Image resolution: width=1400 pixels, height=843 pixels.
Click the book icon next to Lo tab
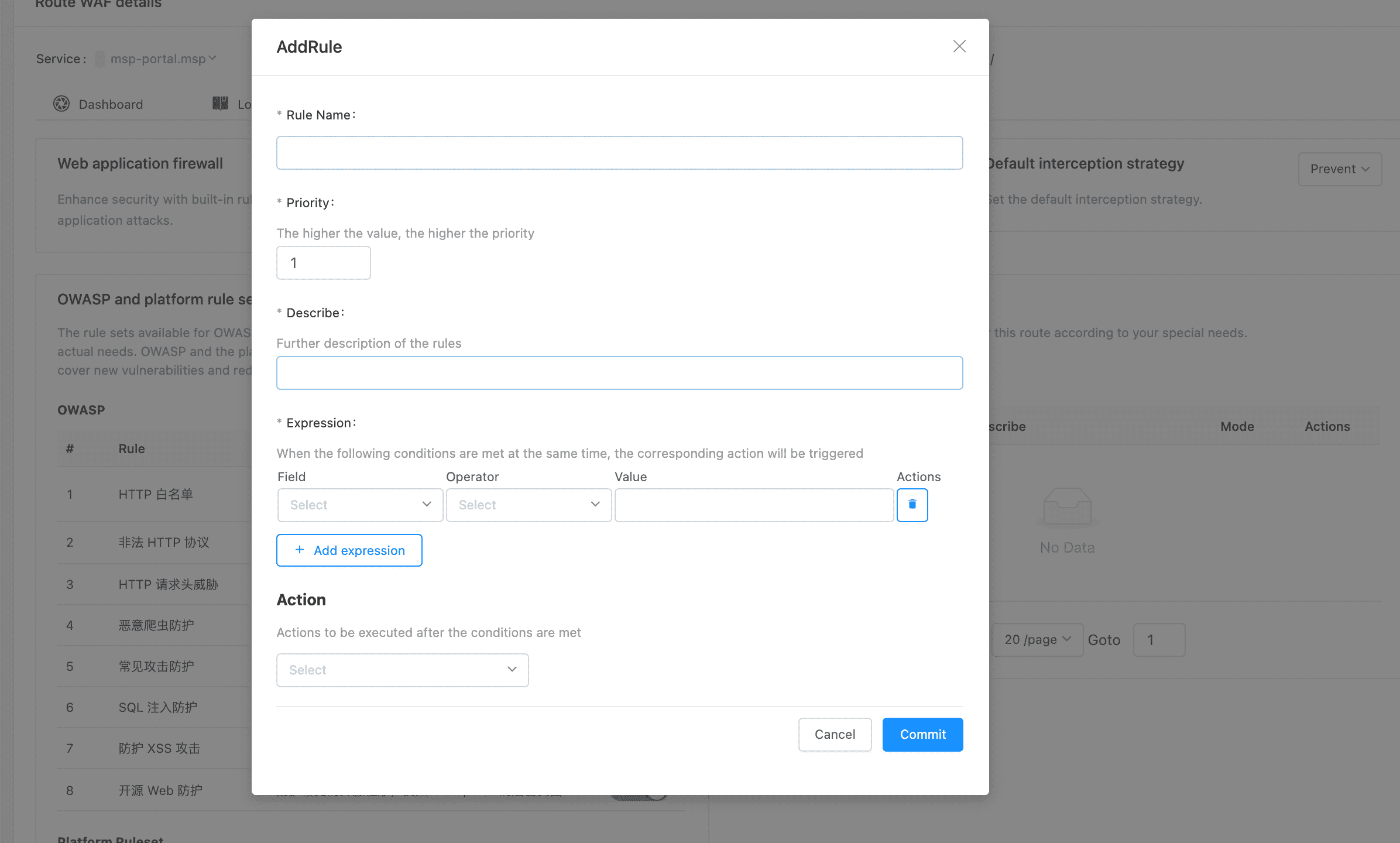(220, 104)
